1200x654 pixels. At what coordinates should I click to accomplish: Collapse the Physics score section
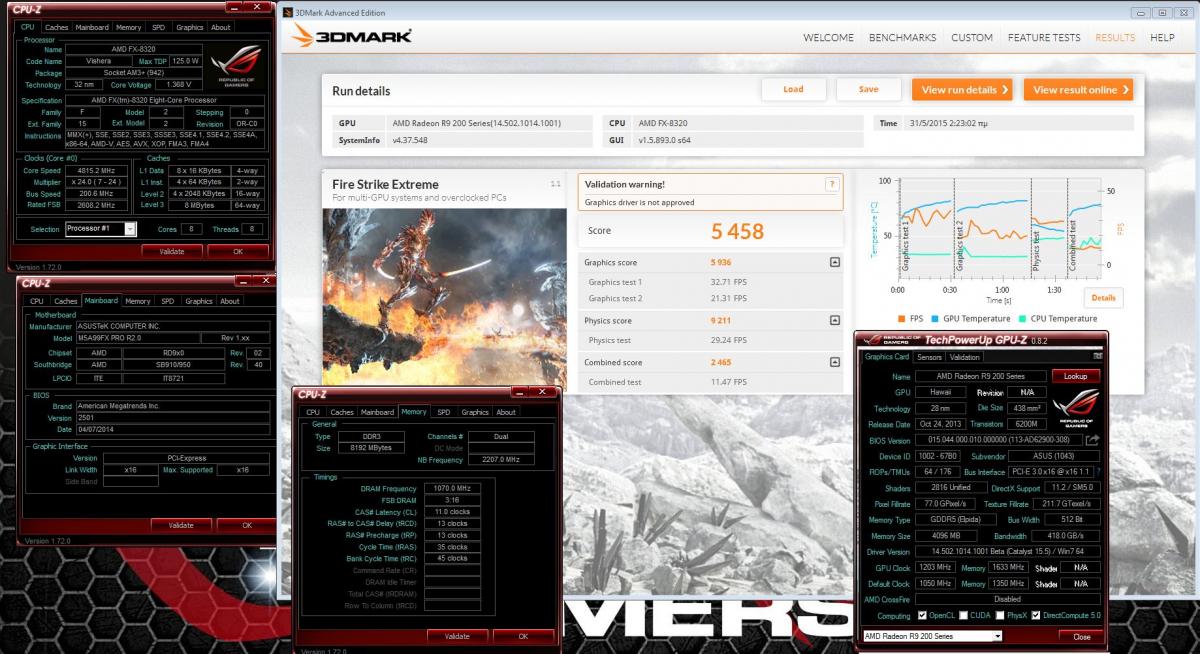click(x=834, y=320)
